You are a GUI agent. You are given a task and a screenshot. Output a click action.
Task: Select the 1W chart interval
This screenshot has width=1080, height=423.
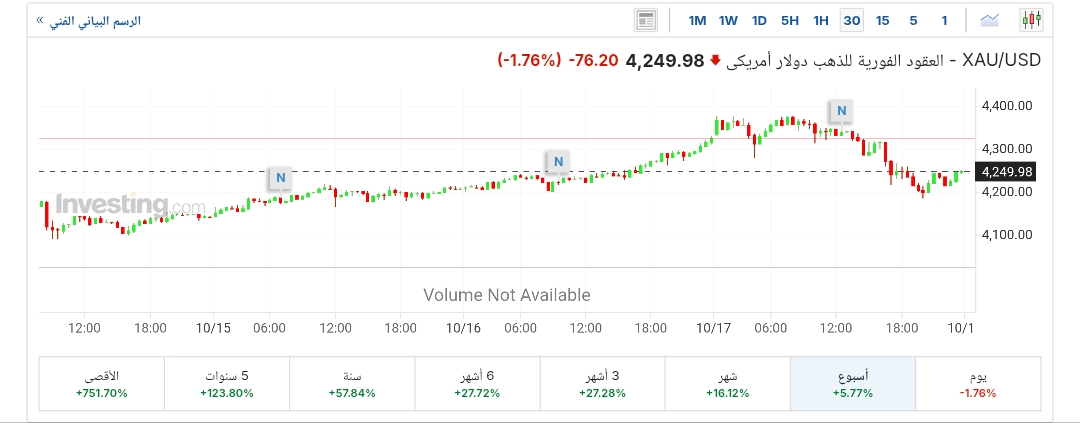point(728,20)
